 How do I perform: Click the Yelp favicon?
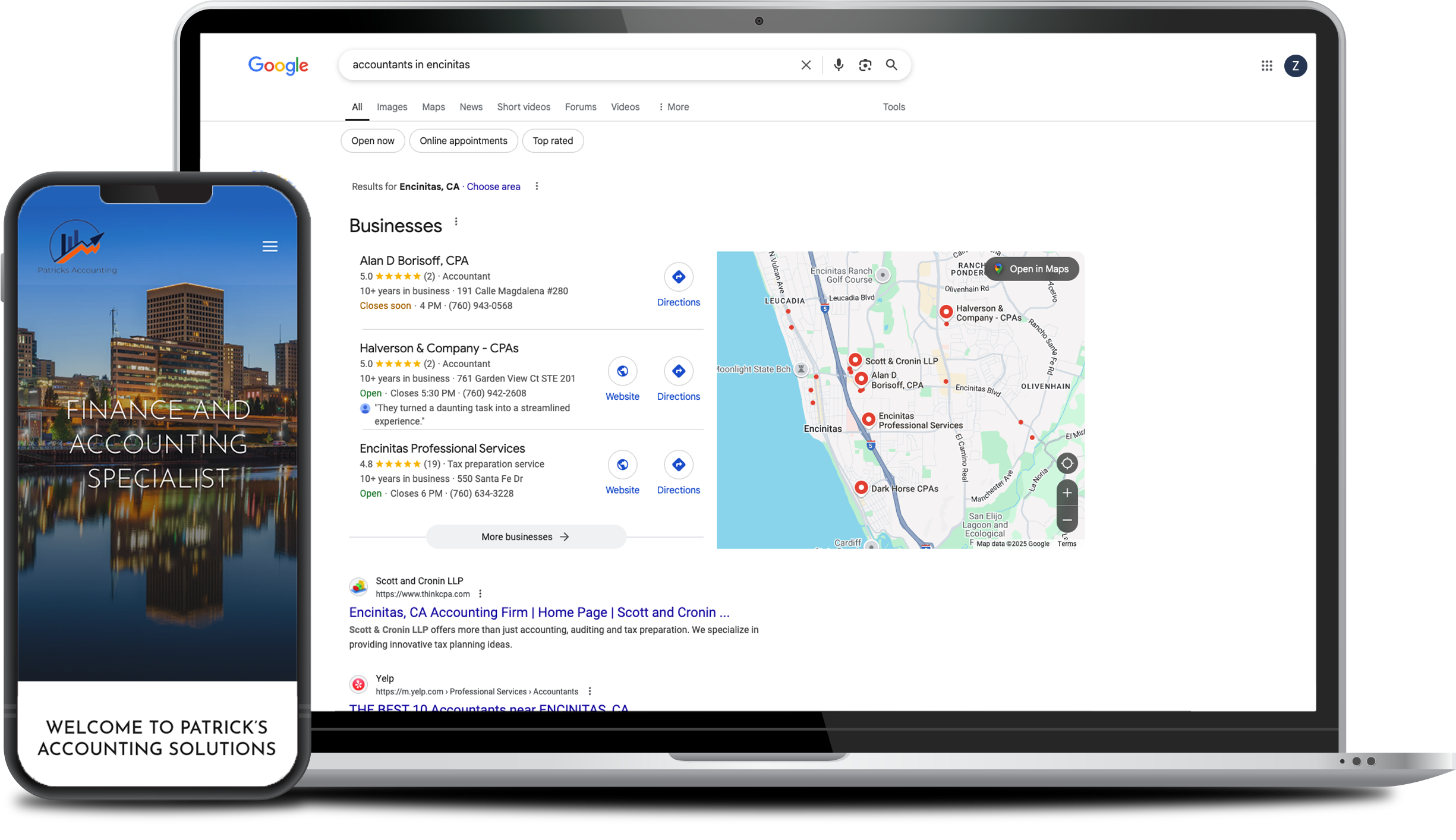[358, 684]
